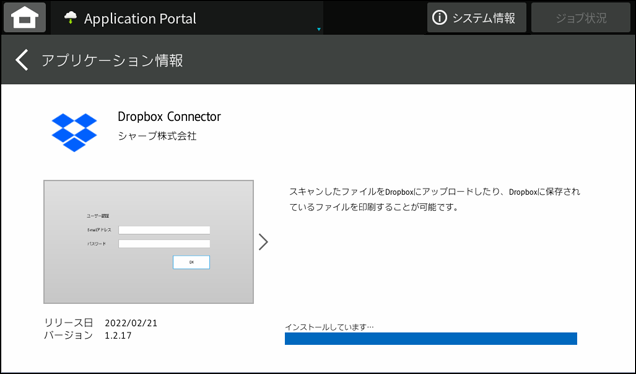Go to the Home screen icon

(25, 17)
